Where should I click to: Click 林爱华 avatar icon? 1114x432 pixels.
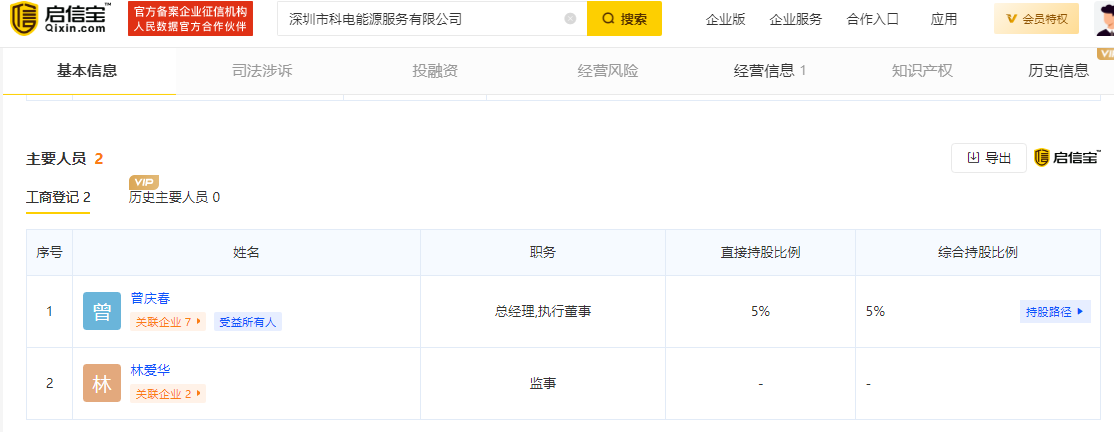click(102, 384)
